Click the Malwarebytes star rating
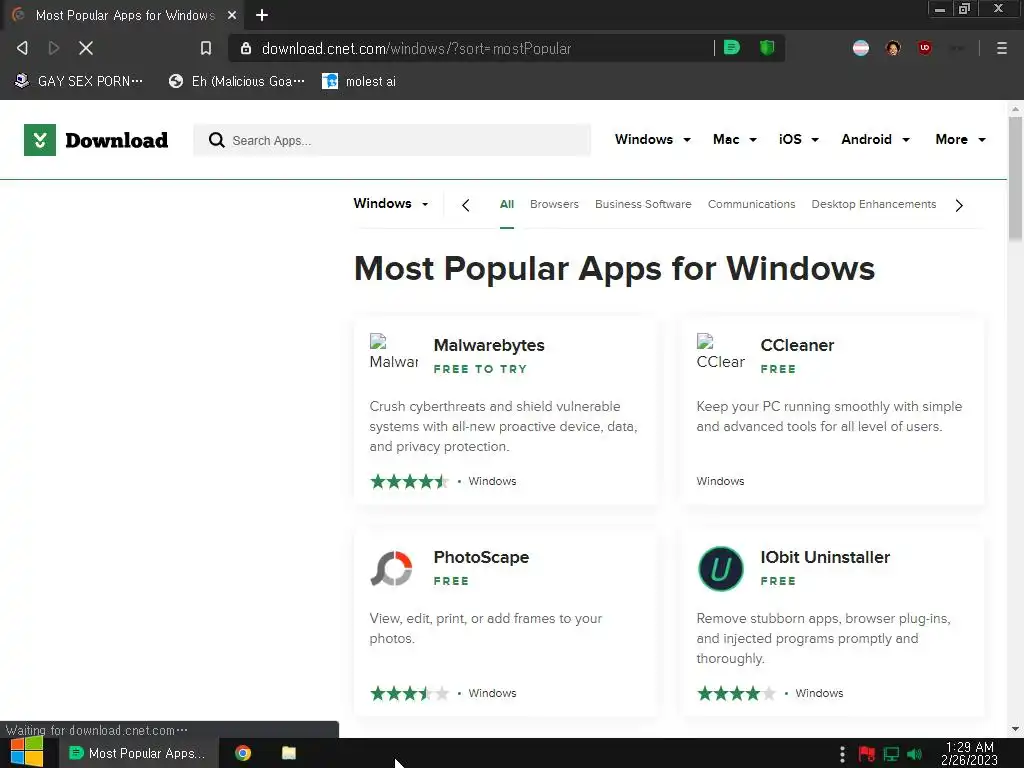This screenshot has width=1024, height=768. click(x=409, y=481)
